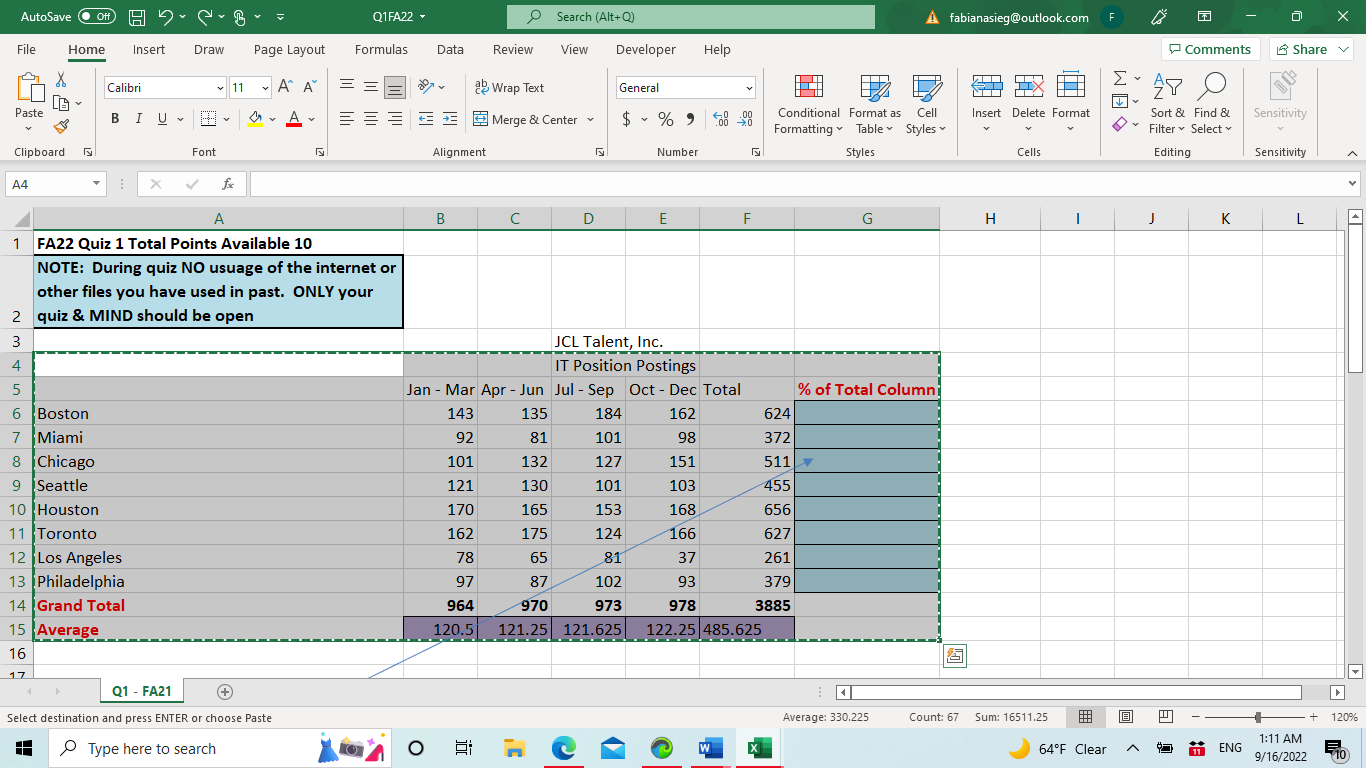This screenshot has width=1366, height=768.
Task: Click the Find & Select button
Action: [x=1211, y=104]
